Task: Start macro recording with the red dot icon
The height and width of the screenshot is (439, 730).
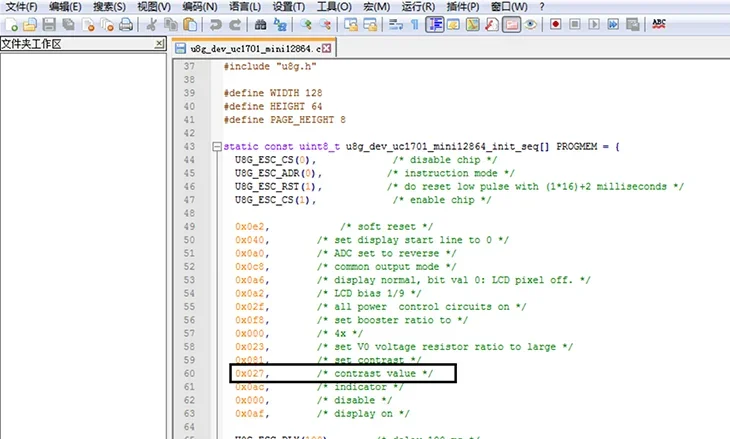Action: 555,24
